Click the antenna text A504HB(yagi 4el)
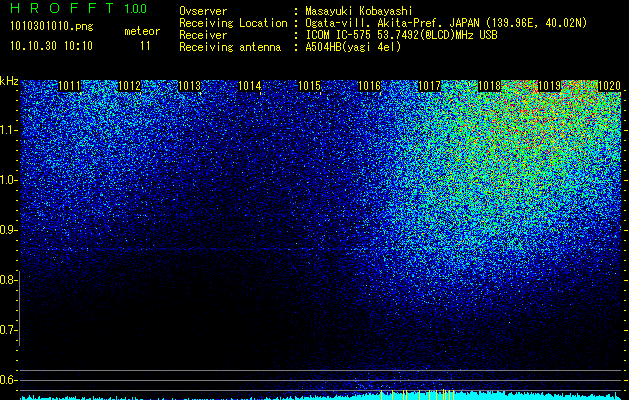This screenshot has height=400, width=629. pyautogui.click(x=353, y=47)
